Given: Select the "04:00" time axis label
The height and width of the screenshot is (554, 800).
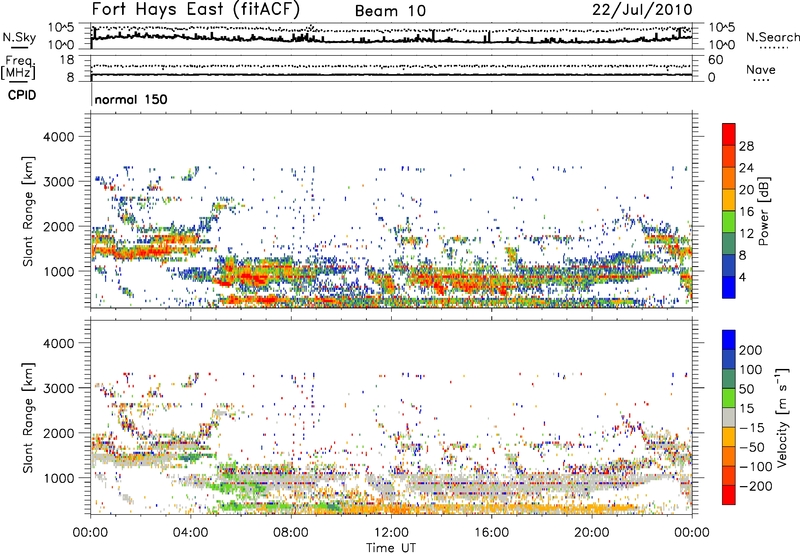Looking at the screenshot, I should pyautogui.click(x=190, y=533).
